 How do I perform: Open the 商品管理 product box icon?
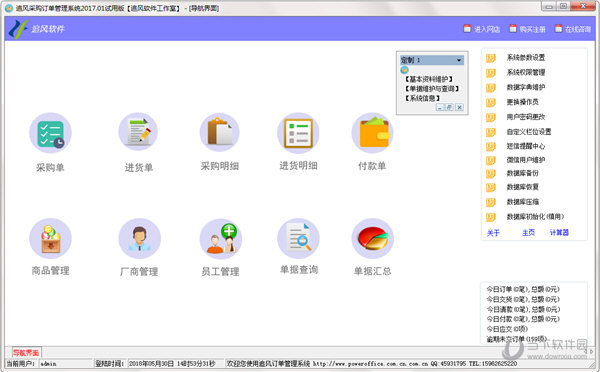click(x=51, y=239)
